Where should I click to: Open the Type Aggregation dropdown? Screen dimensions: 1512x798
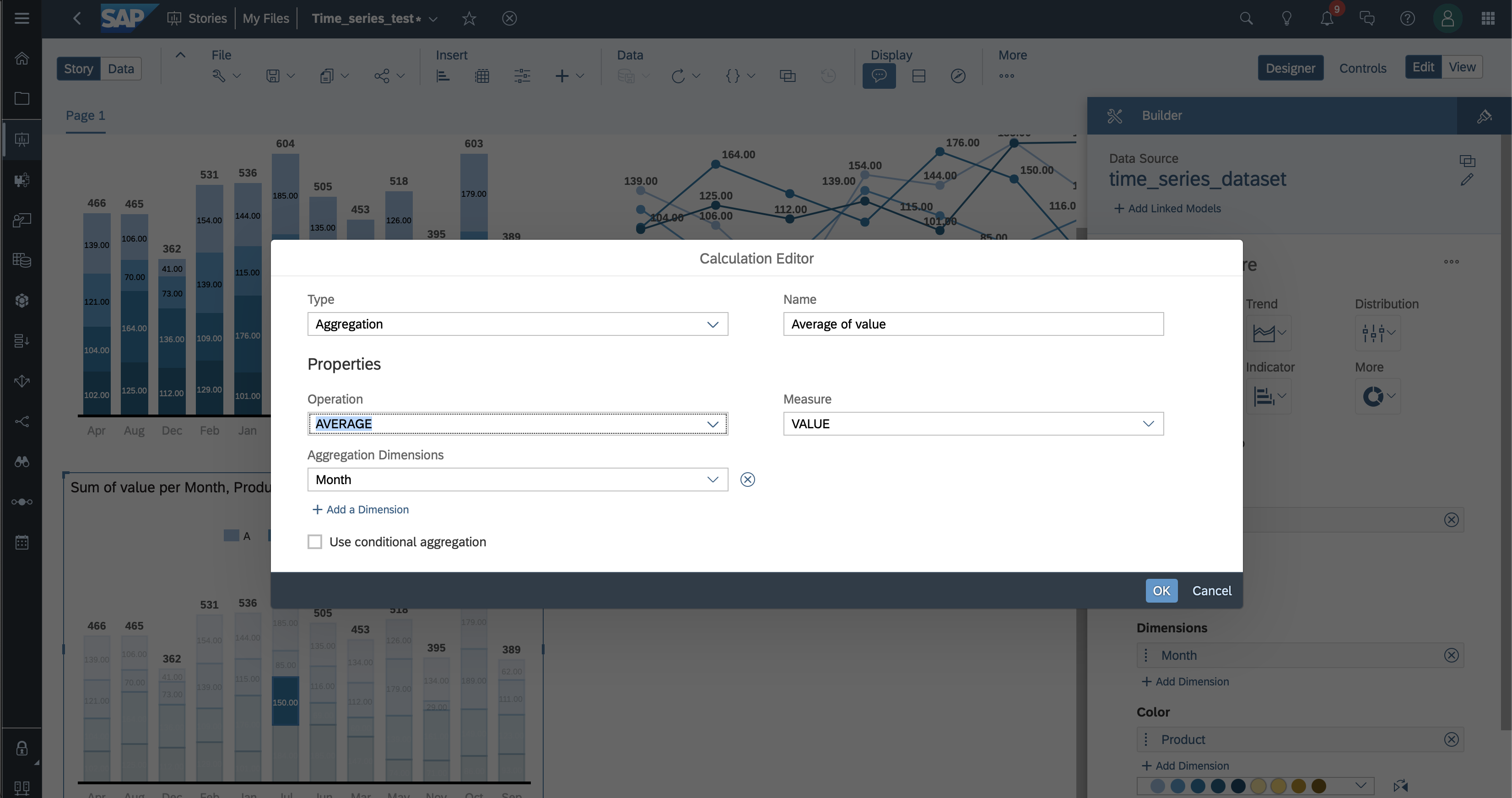517,324
